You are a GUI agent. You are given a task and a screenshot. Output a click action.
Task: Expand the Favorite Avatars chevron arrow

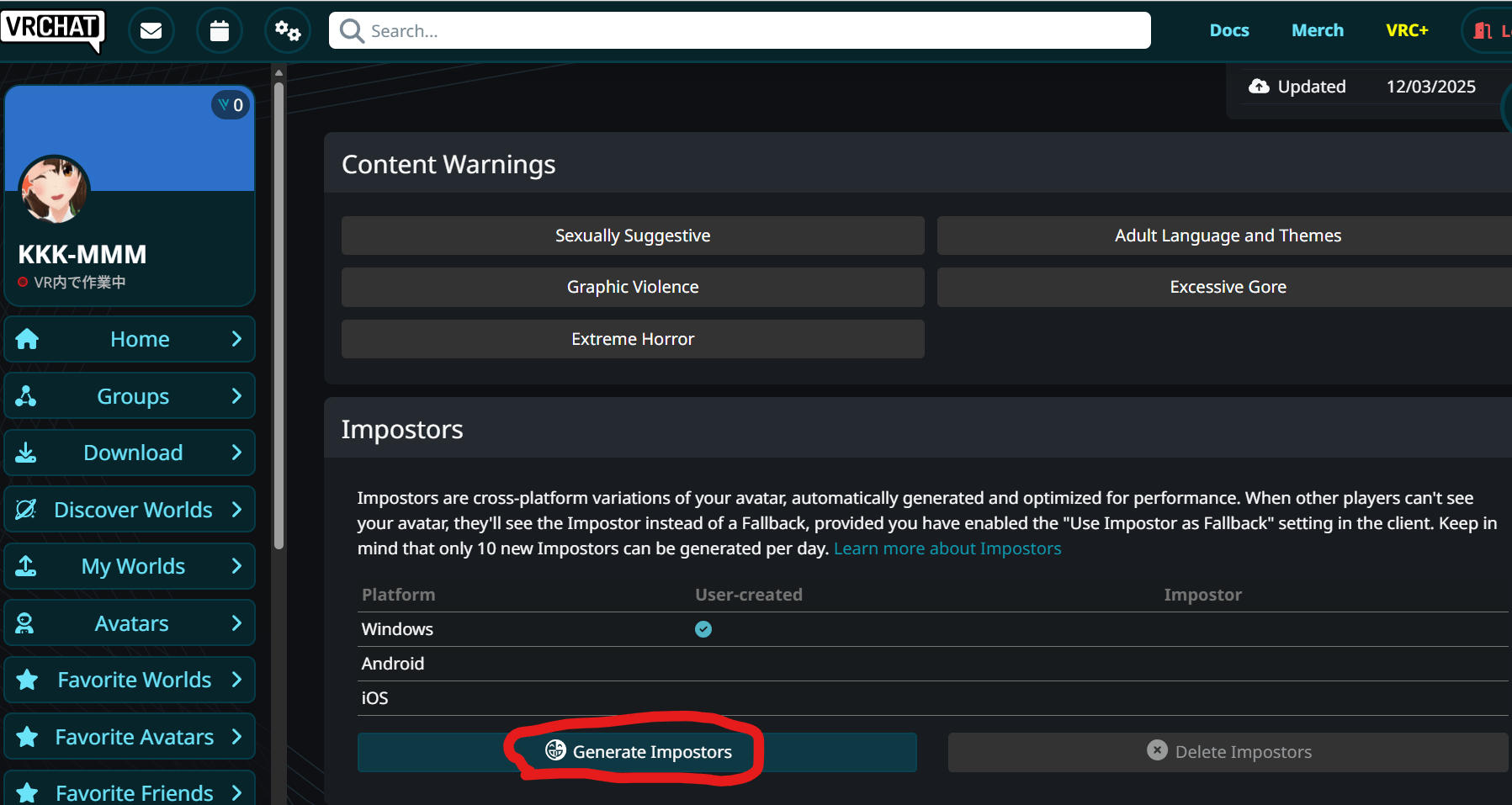pos(236,737)
